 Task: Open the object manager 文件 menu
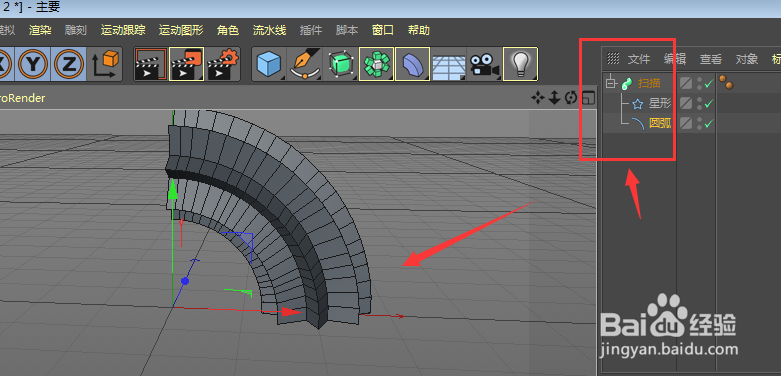click(639, 59)
